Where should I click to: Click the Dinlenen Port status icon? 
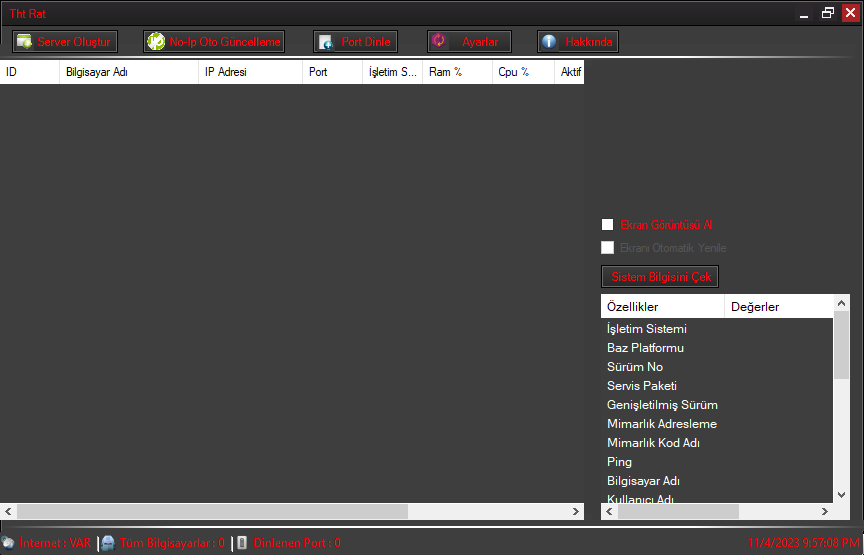242,543
